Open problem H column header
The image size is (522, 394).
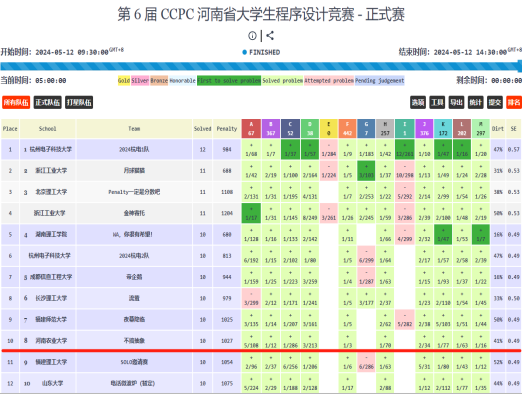(385, 129)
